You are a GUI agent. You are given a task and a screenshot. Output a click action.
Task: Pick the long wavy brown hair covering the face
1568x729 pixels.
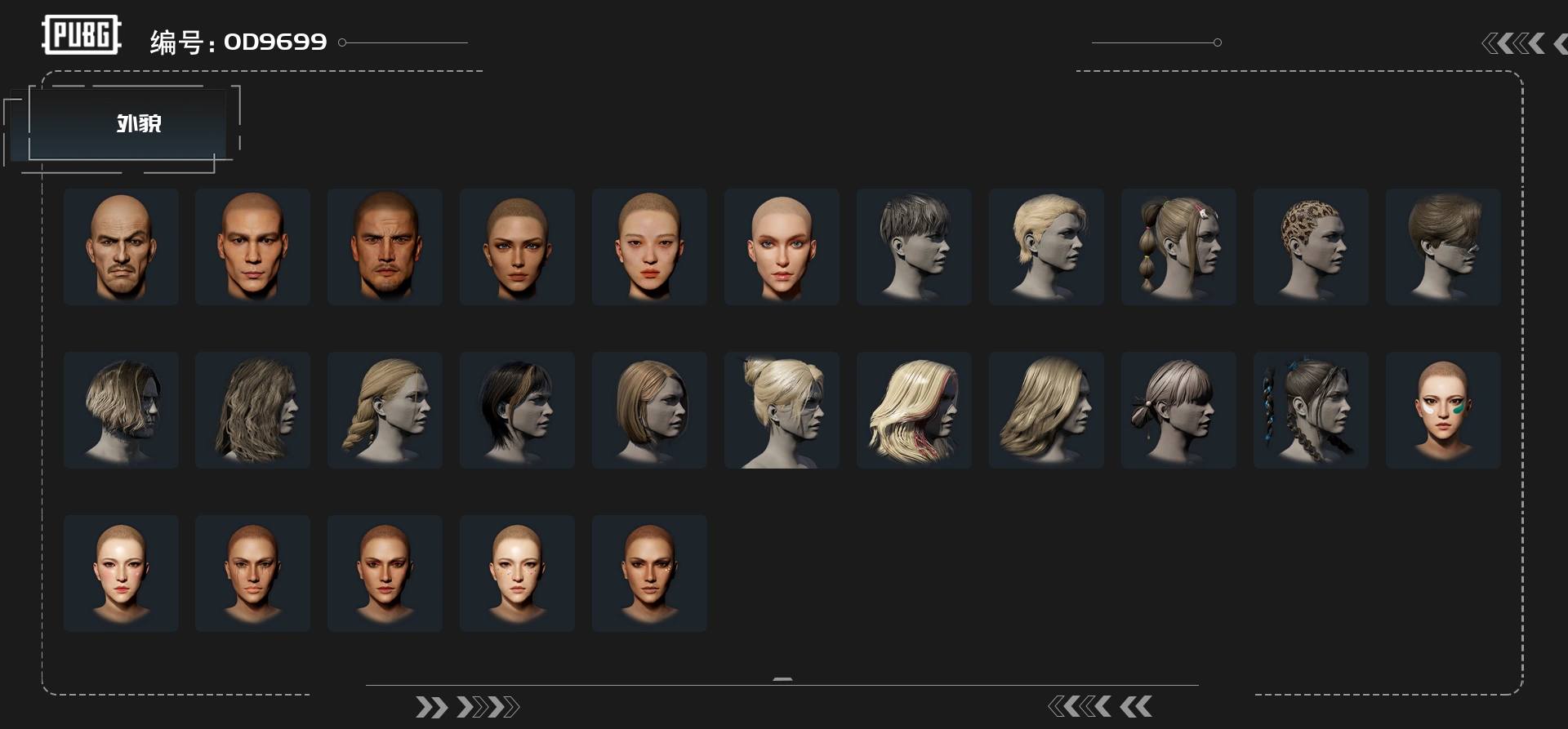252,410
